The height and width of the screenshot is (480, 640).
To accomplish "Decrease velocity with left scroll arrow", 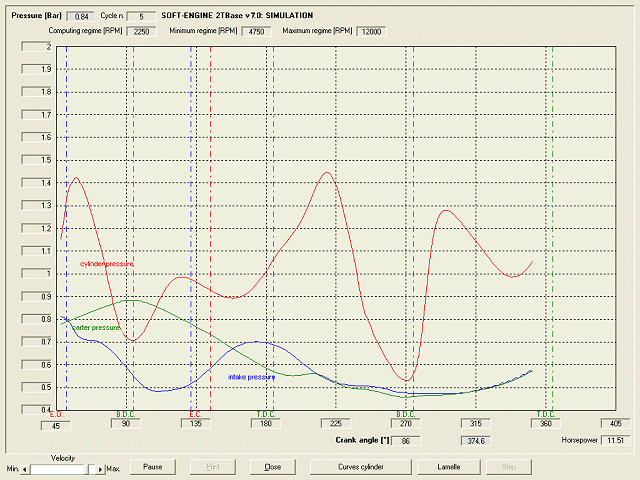I will click(x=25, y=469).
